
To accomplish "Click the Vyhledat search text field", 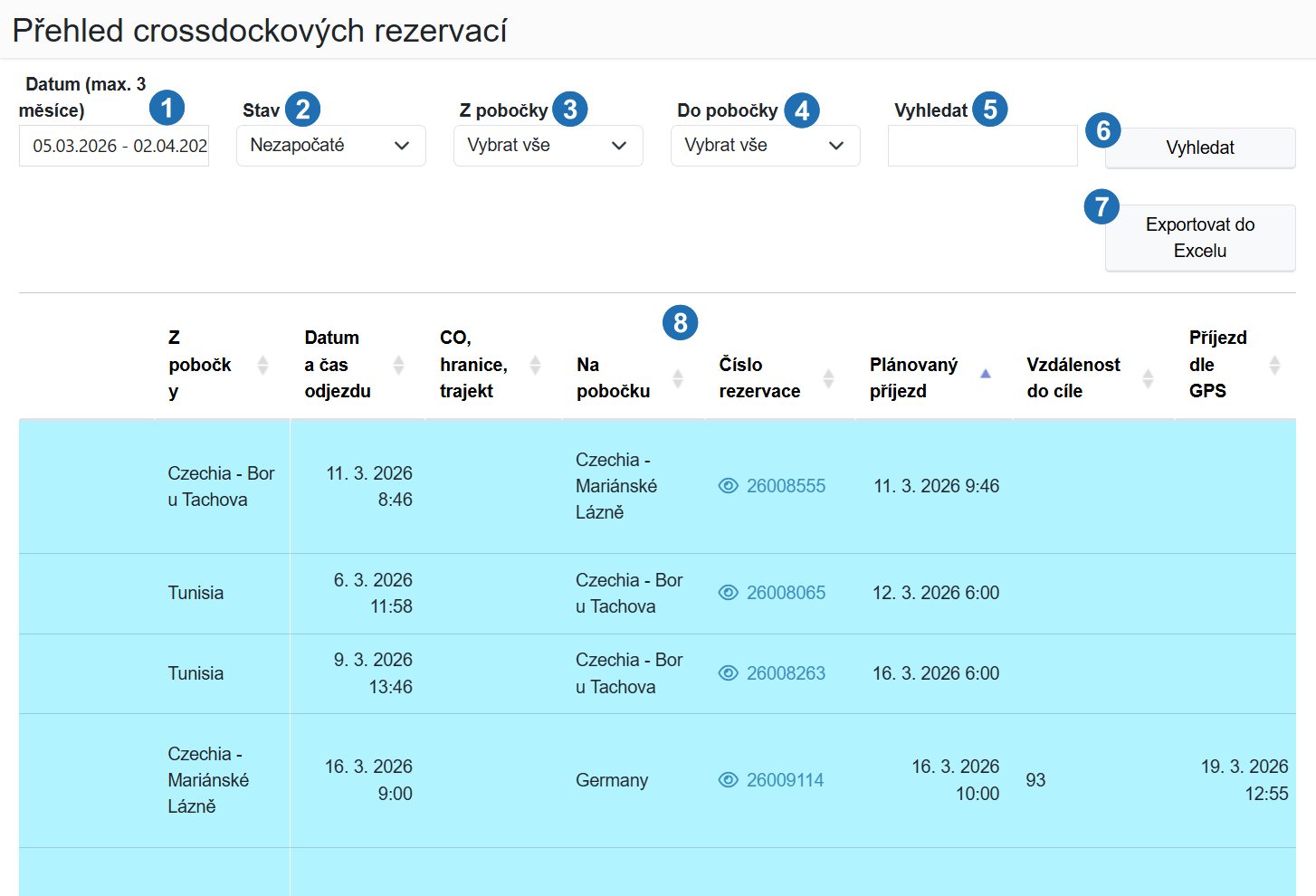I will point(983,146).
